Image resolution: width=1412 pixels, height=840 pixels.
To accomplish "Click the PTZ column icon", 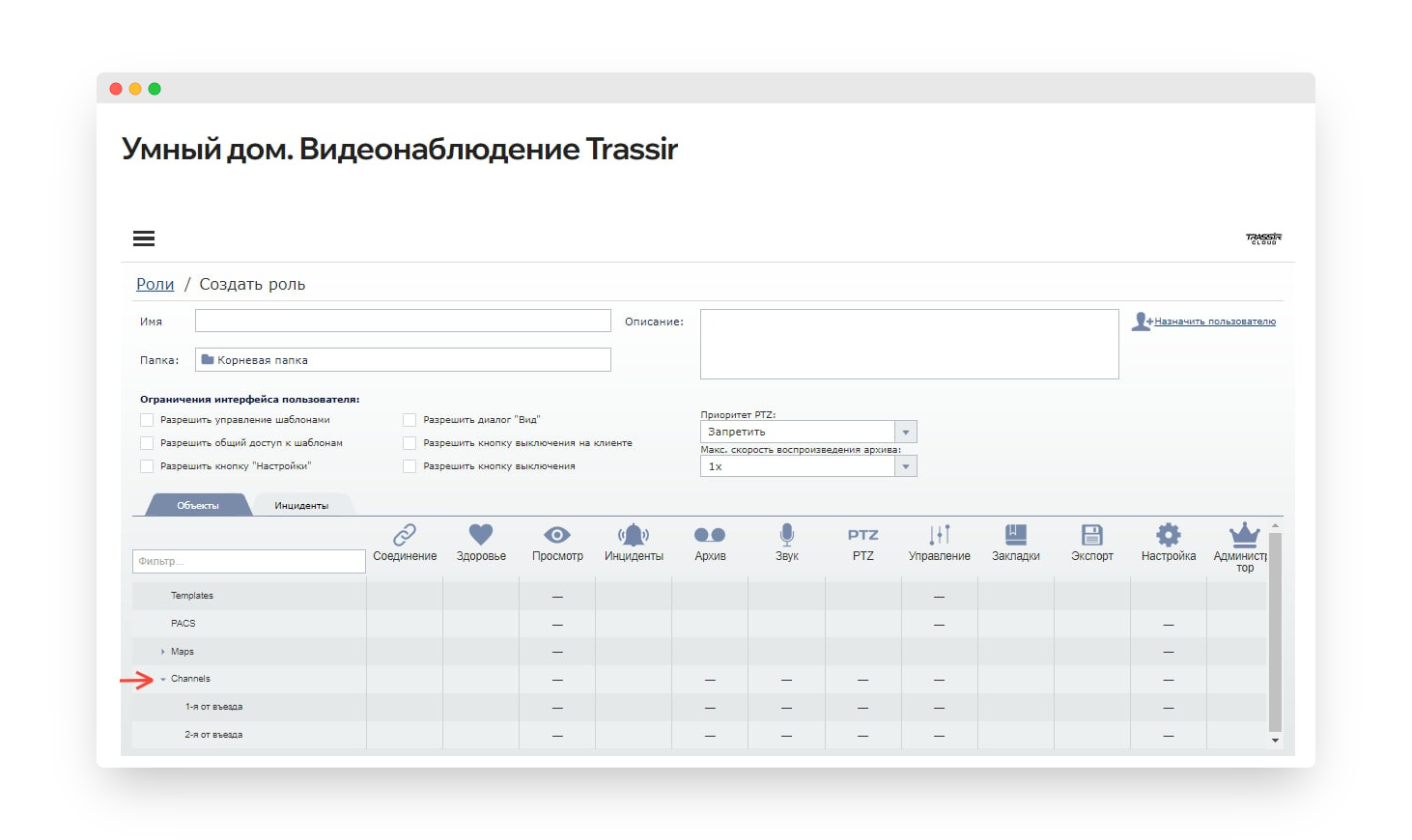I will coord(863,535).
